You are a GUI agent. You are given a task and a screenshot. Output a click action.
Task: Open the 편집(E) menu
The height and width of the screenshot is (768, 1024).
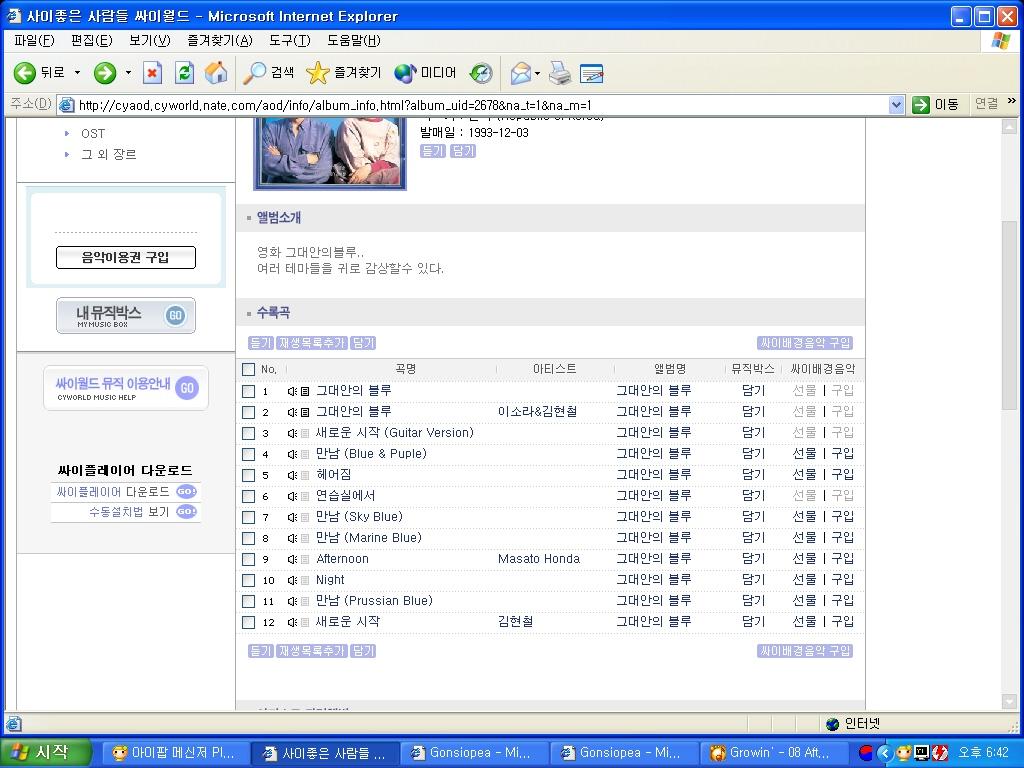91,40
